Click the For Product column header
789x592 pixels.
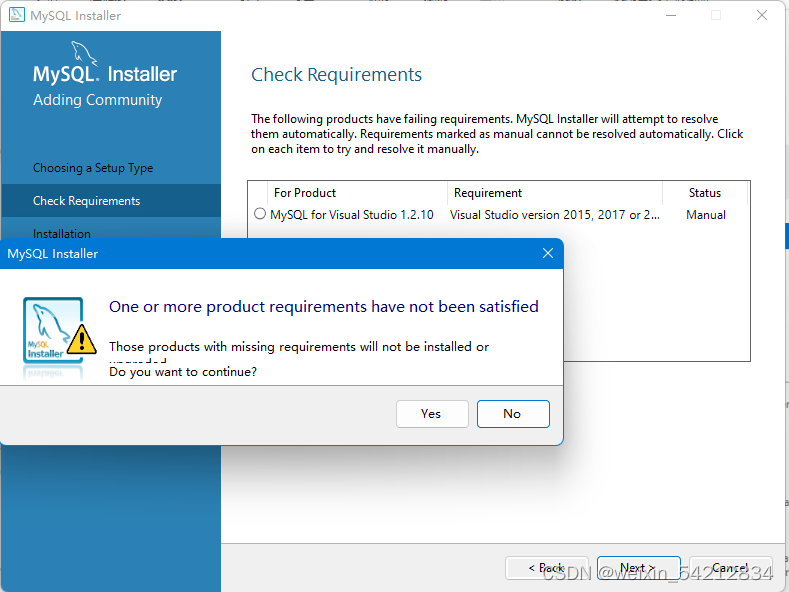point(305,193)
